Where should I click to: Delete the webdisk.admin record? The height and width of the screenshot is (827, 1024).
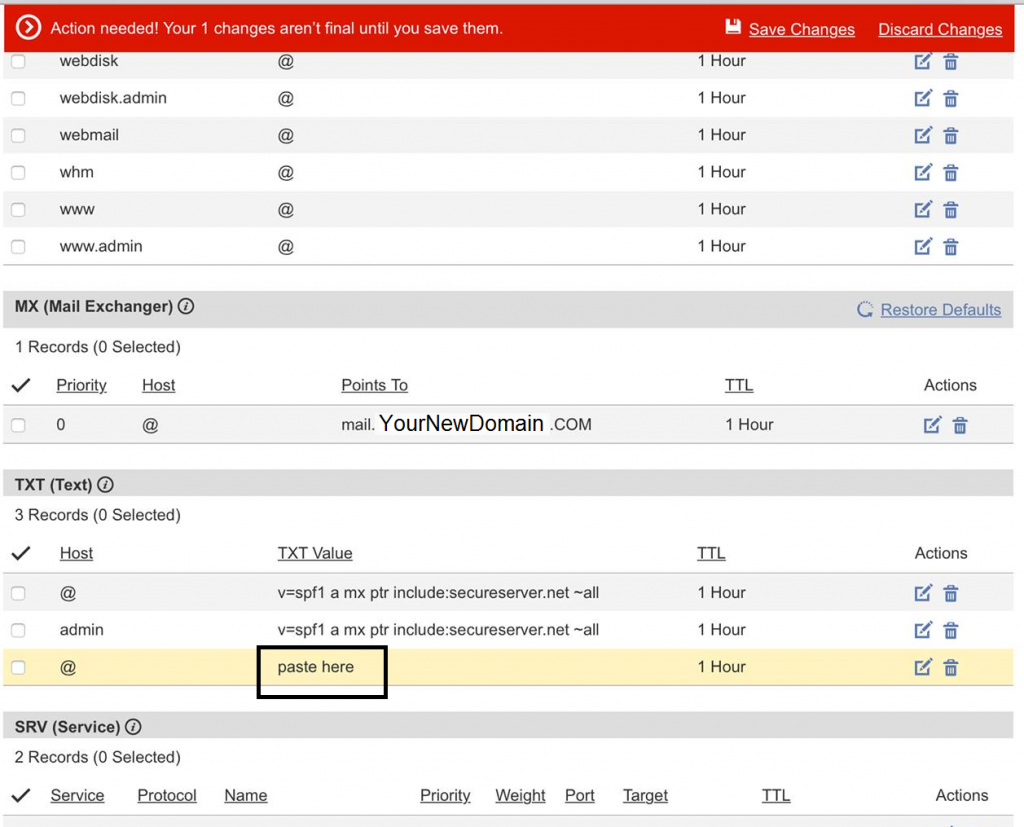click(x=951, y=99)
